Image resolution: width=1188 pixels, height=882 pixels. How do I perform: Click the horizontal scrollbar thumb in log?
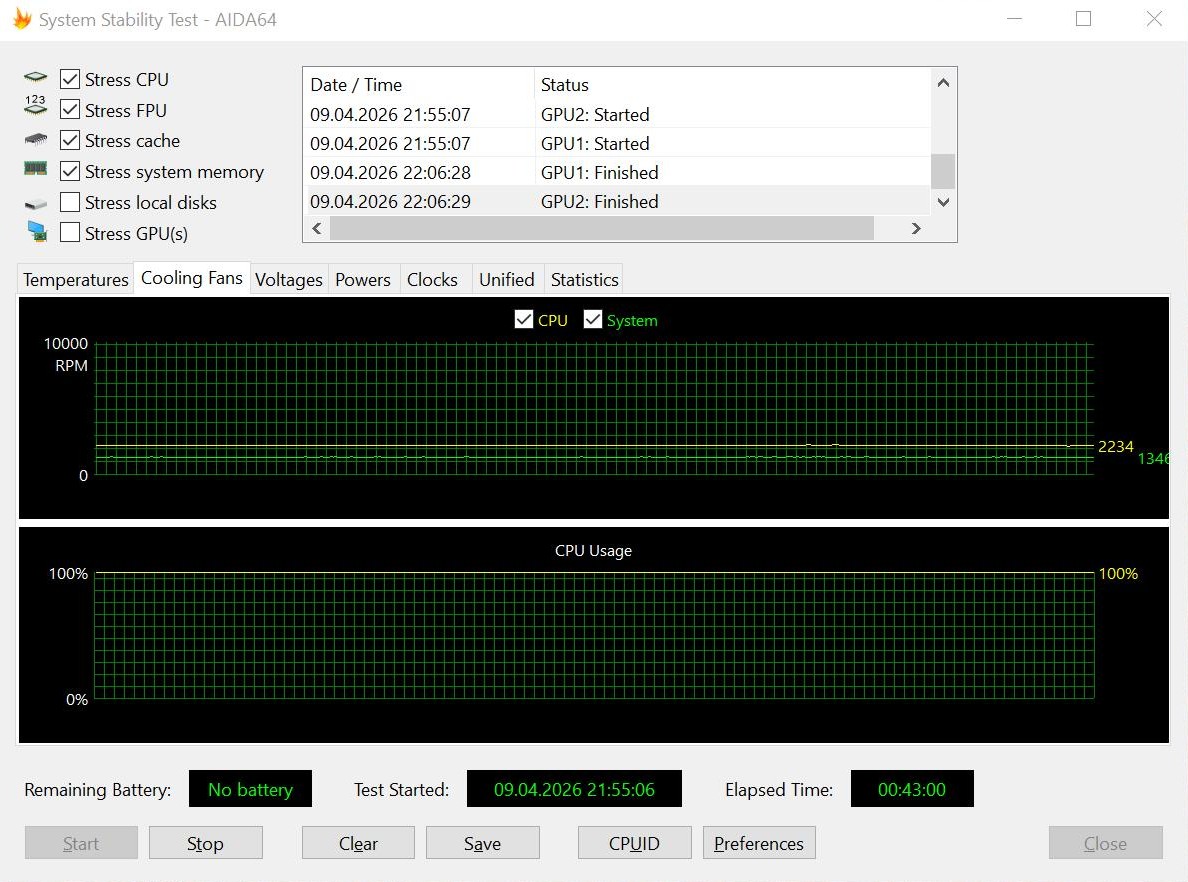(602, 228)
